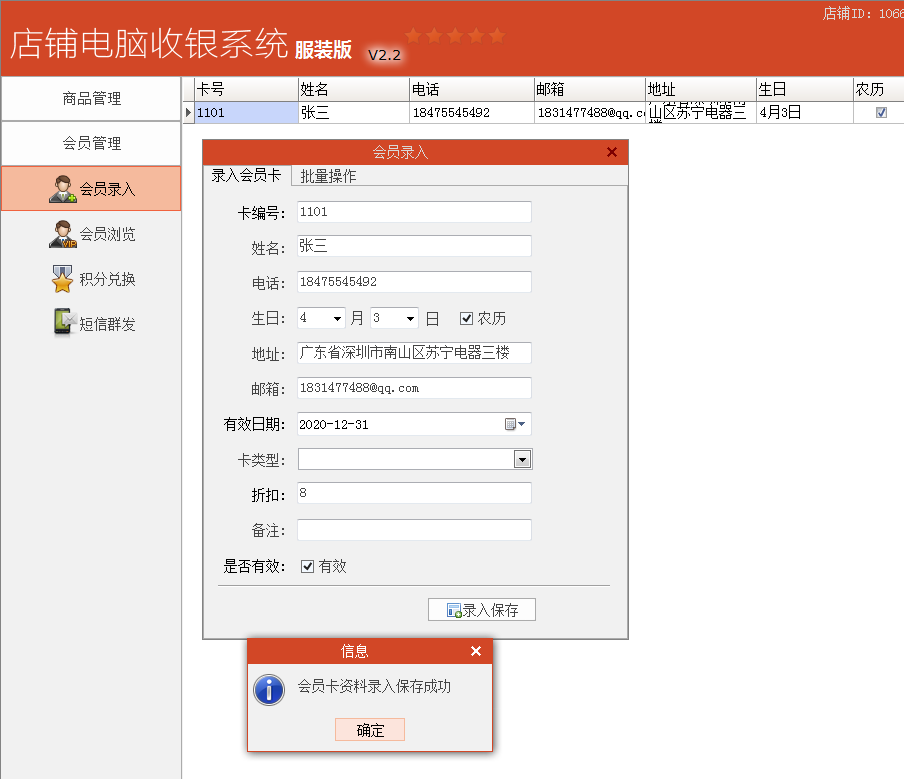Select the 录入会员卡 tab
The image size is (904, 779).
pos(246,175)
